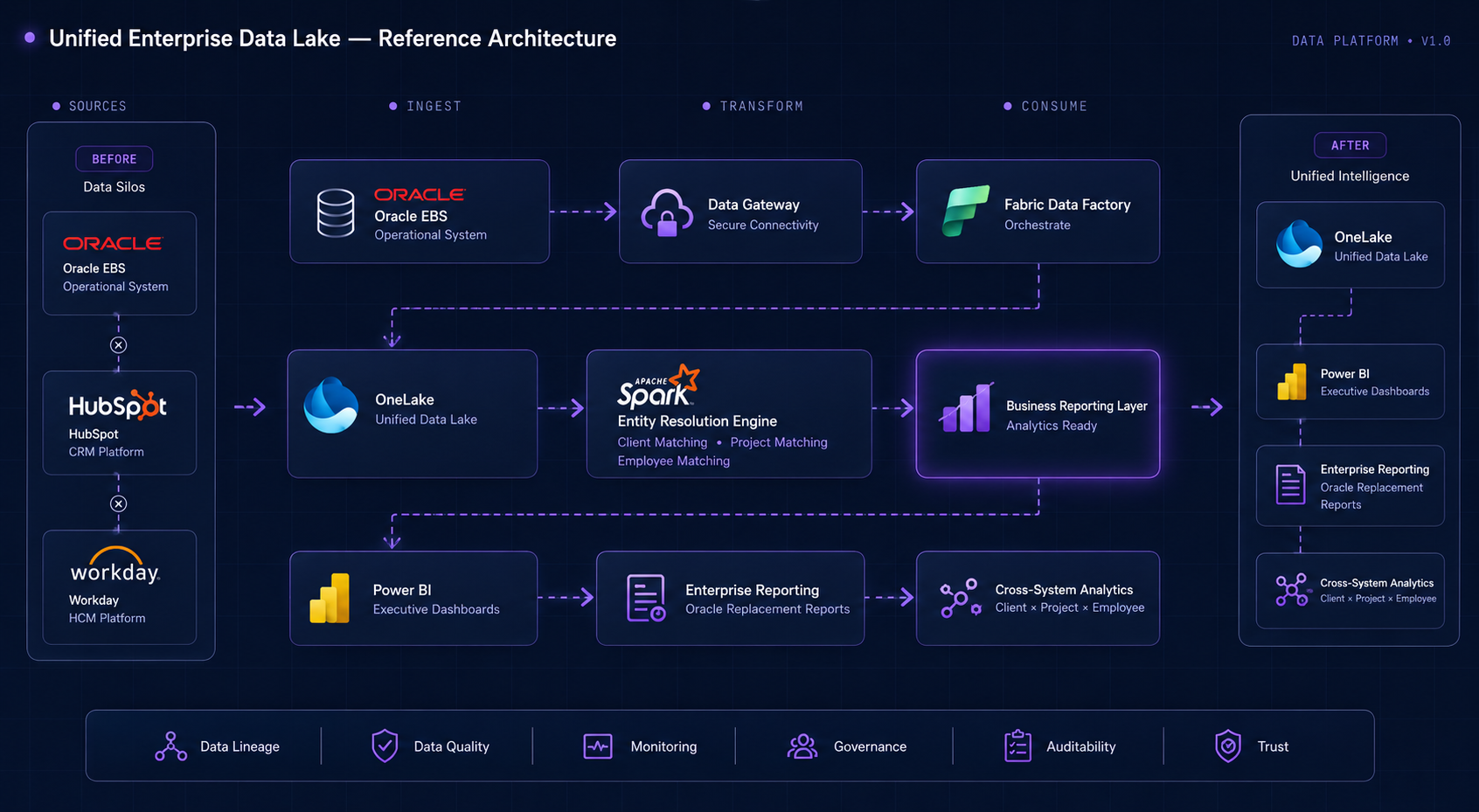Click the Workday logo with orange arc
This screenshot has width=1479, height=812.
click(x=115, y=566)
